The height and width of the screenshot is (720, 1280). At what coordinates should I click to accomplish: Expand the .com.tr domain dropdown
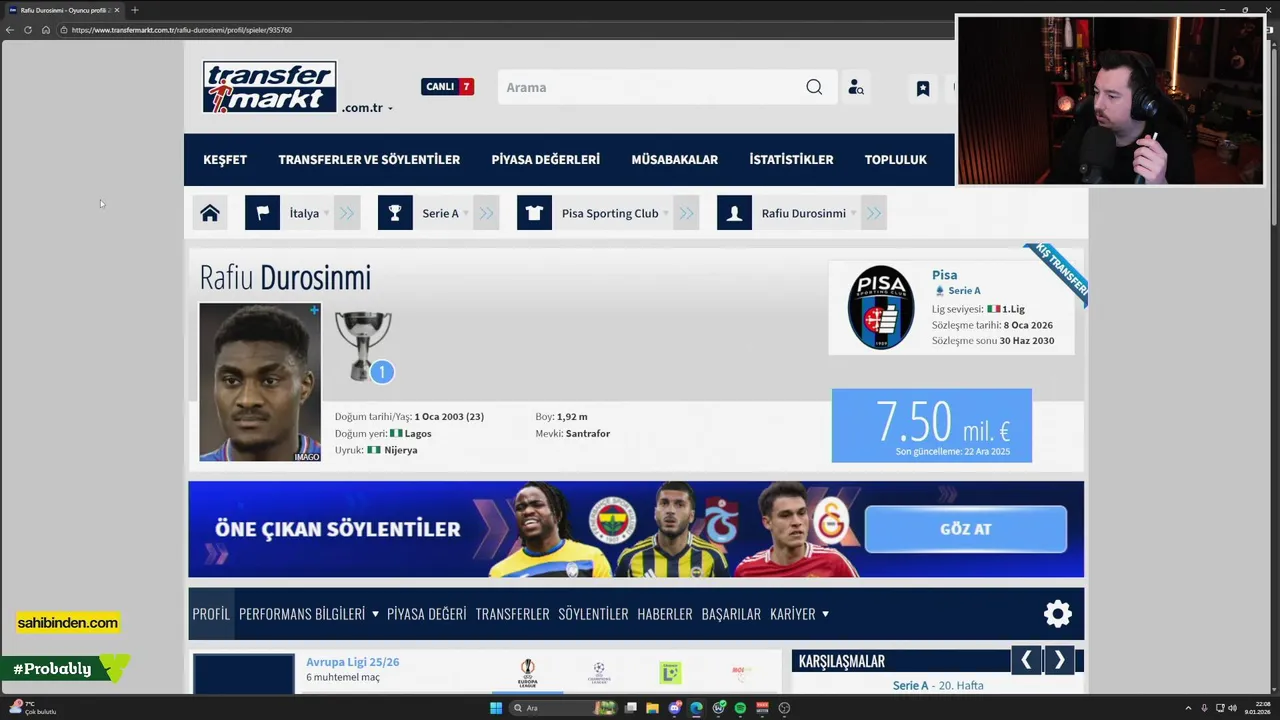(390, 108)
